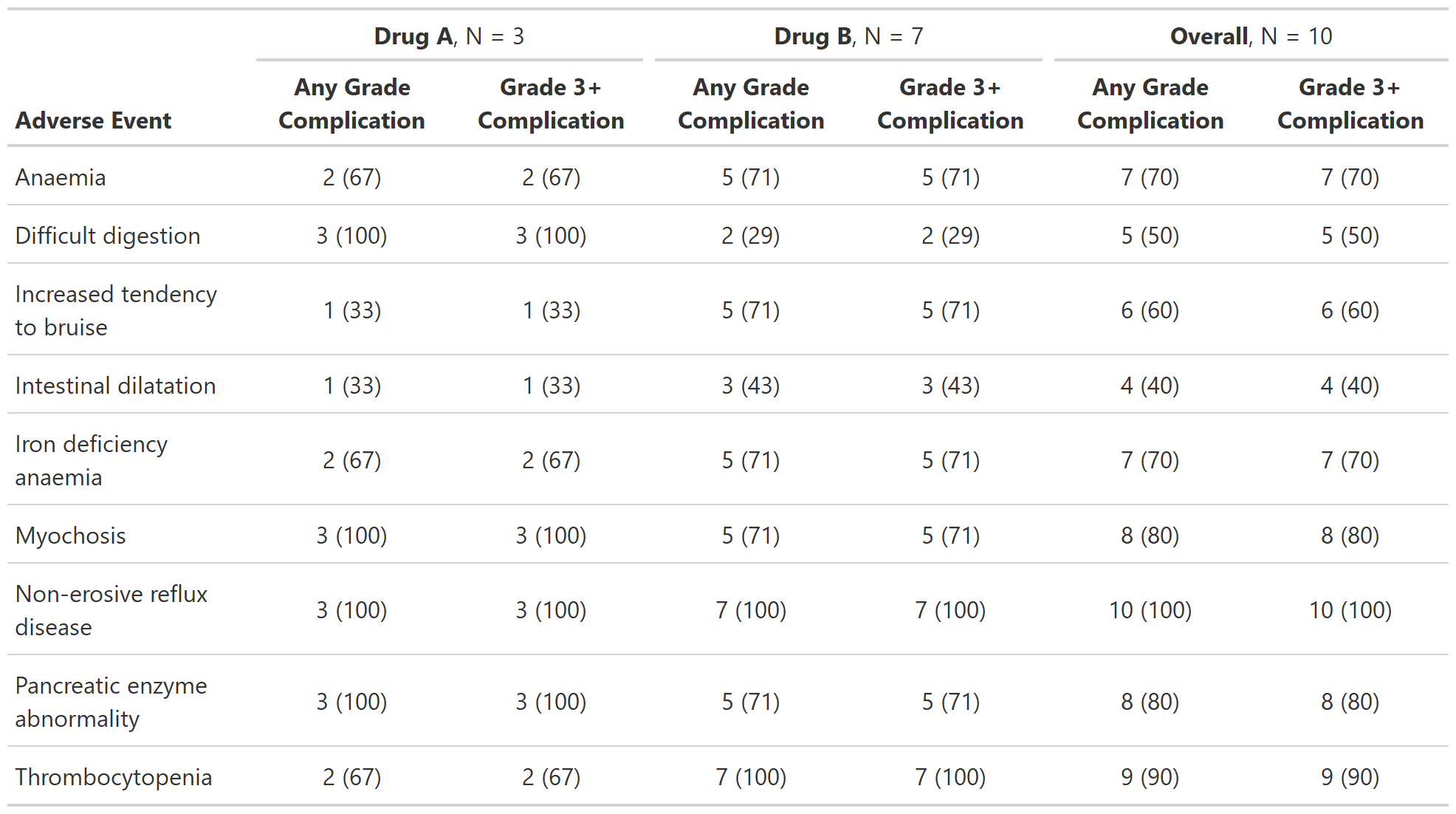Click Drug A Grade 3+ cell for Myochosis
The image size is (1456, 814).
(551, 536)
